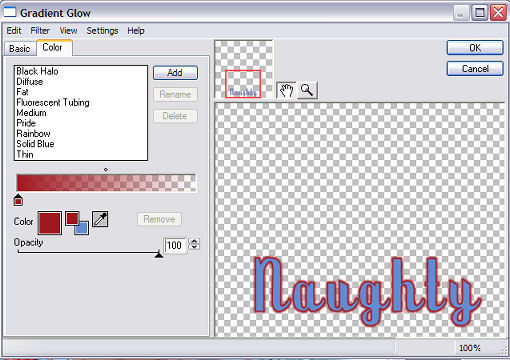Select the red gradient color stop marker

pyautogui.click(x=18, y=200)
